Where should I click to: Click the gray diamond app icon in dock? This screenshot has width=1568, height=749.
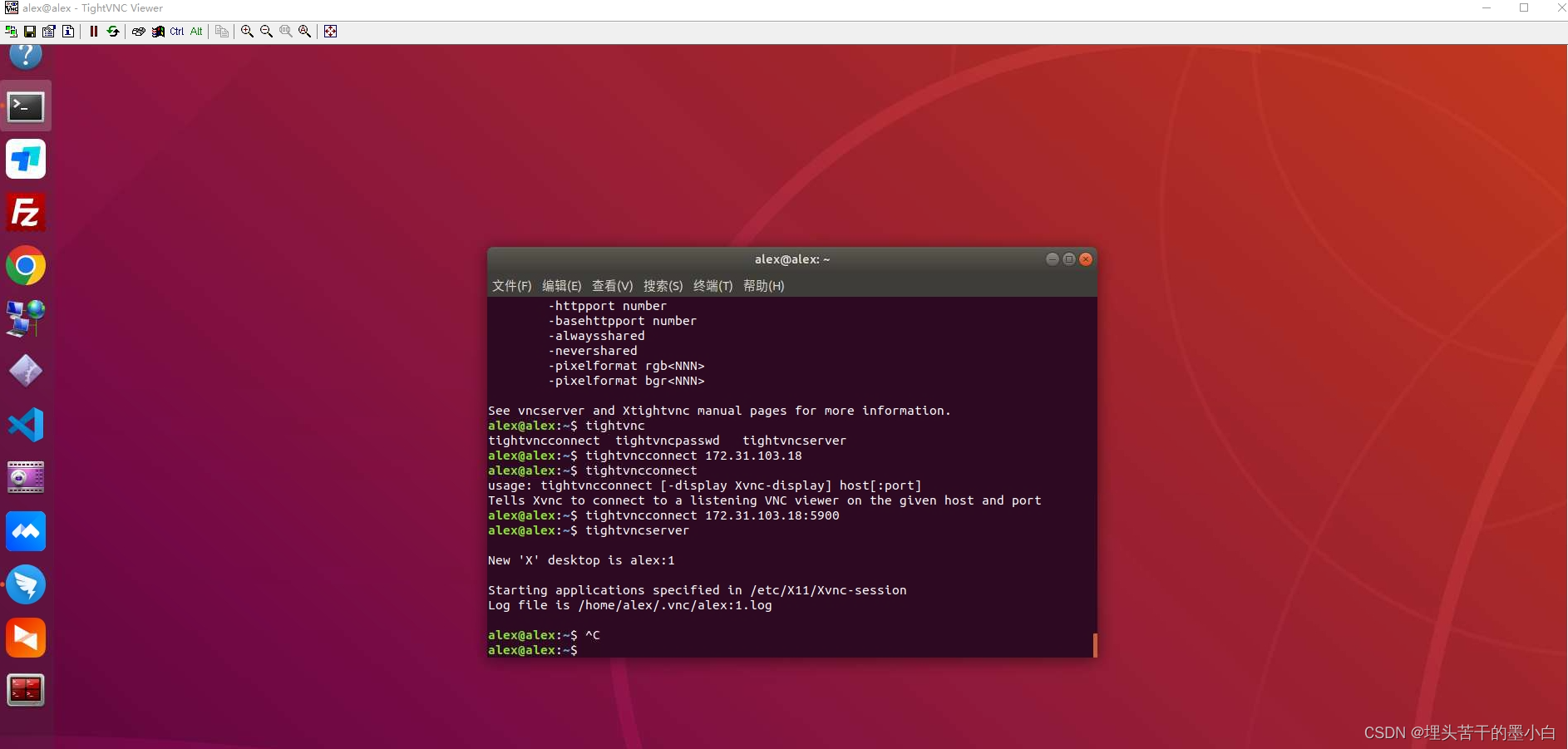point(26,372)
